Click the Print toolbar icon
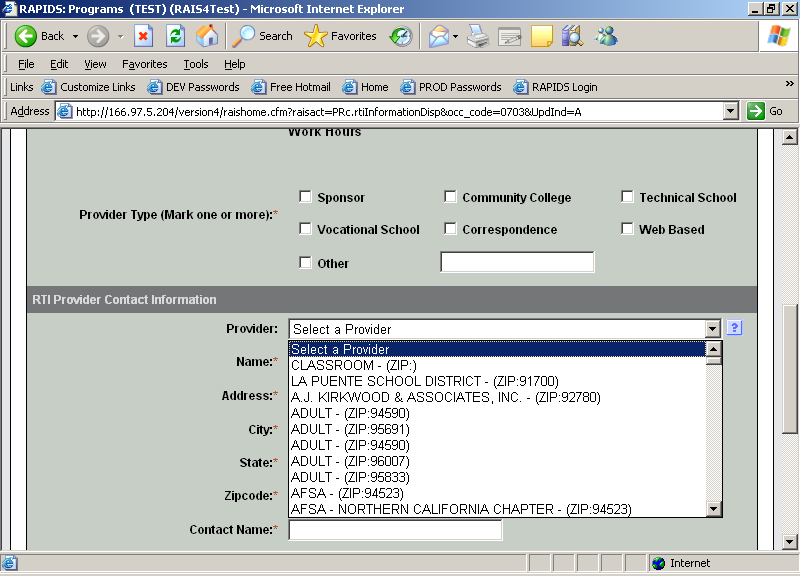Viewport: 800px width, 576px height. 478,36
